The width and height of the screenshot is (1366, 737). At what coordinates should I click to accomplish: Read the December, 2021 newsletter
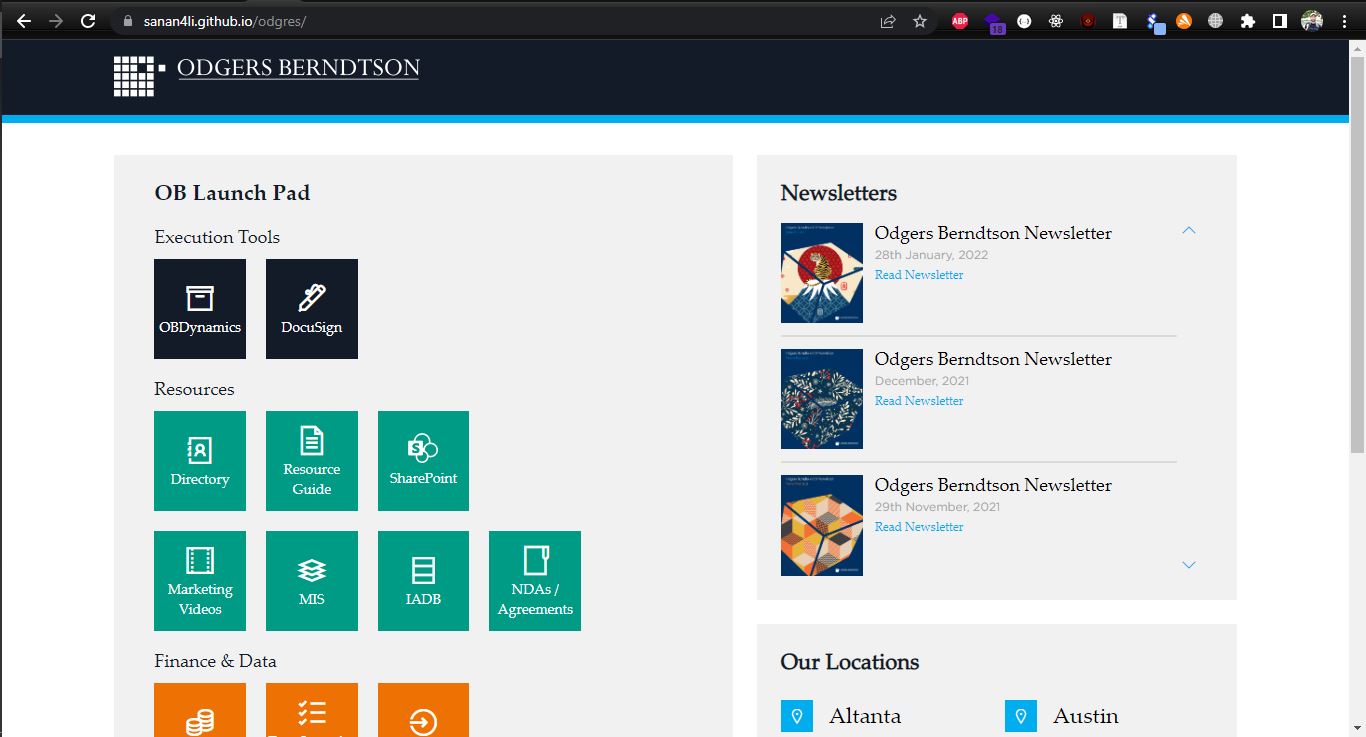tap(919, 401)
